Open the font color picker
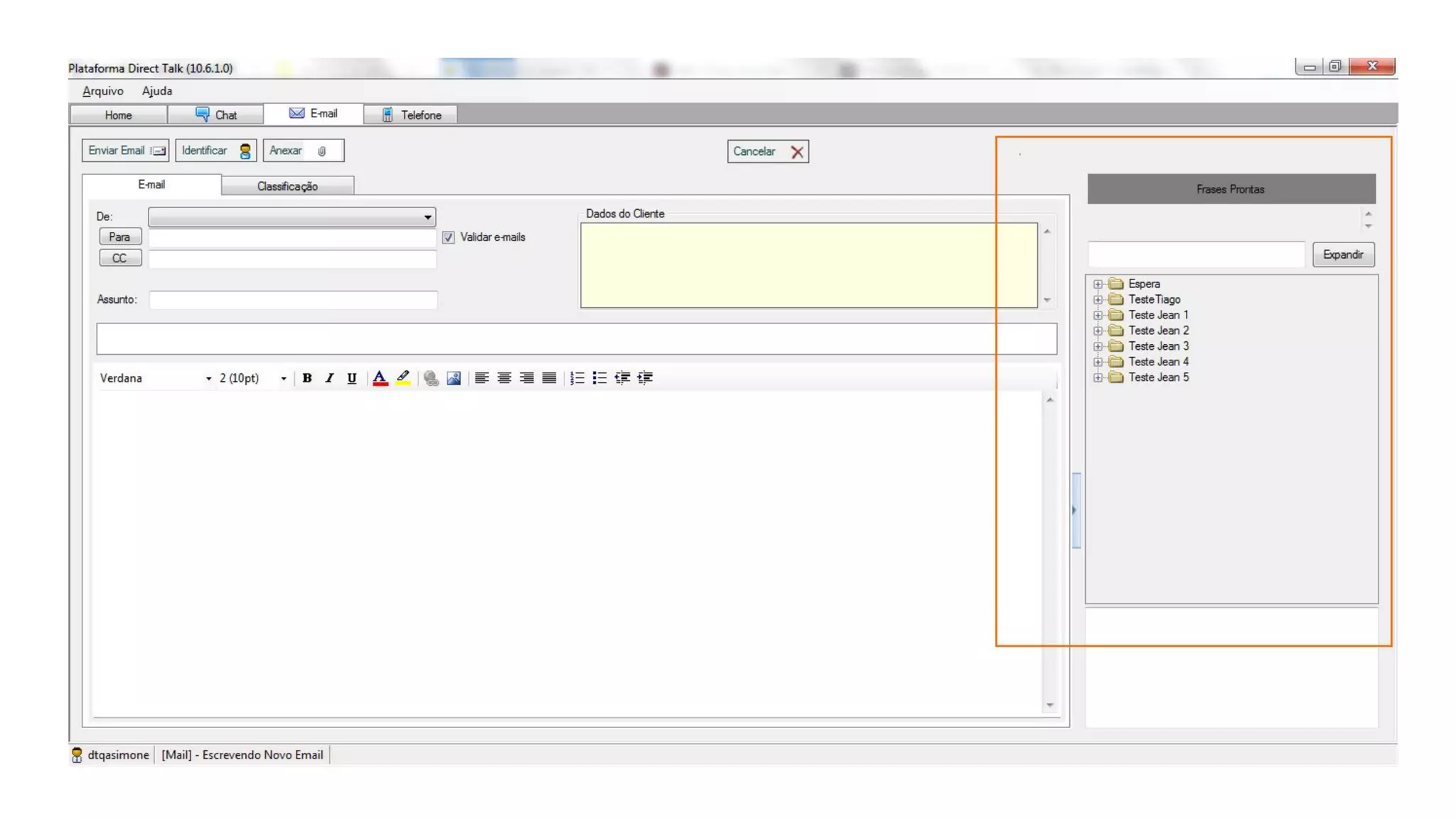 [x=380, y=378]
